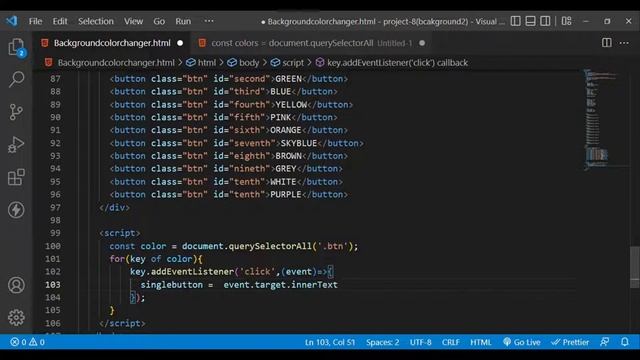Image resolution: width=640 pixels, height=360 pixels.
Task: Click unsaved dot on Untitled-1 tab
Action: coord(422,43)
